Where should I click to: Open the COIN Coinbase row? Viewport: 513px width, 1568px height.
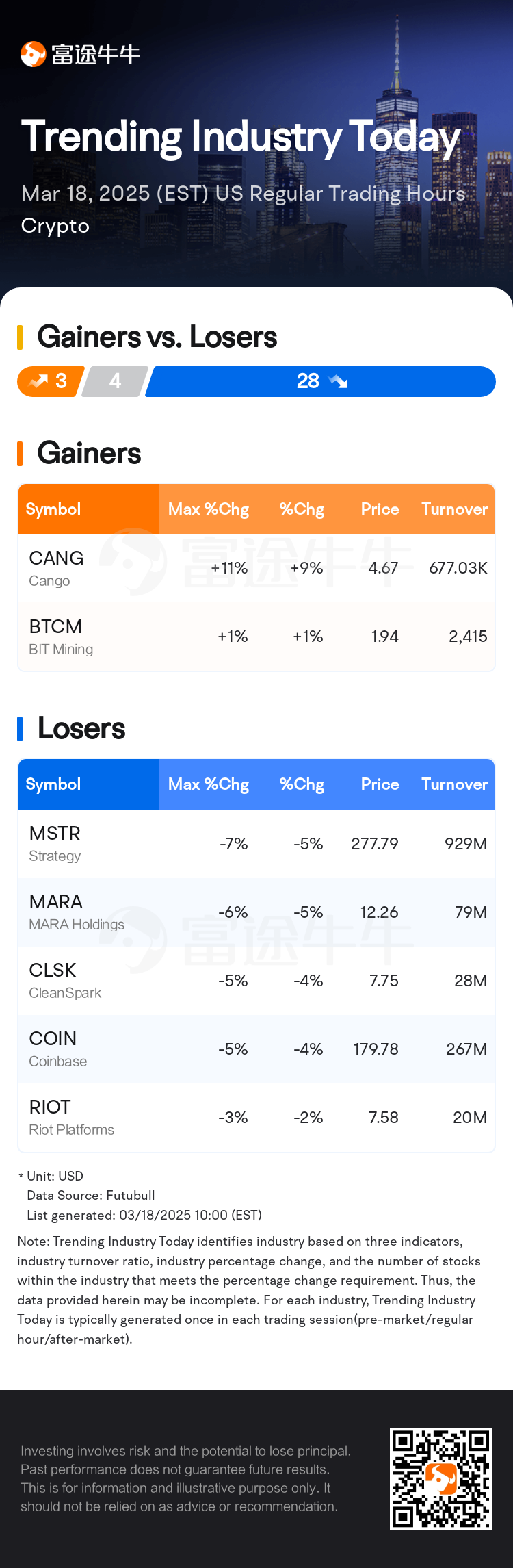pyautogui.click(x=256, y=1049)
